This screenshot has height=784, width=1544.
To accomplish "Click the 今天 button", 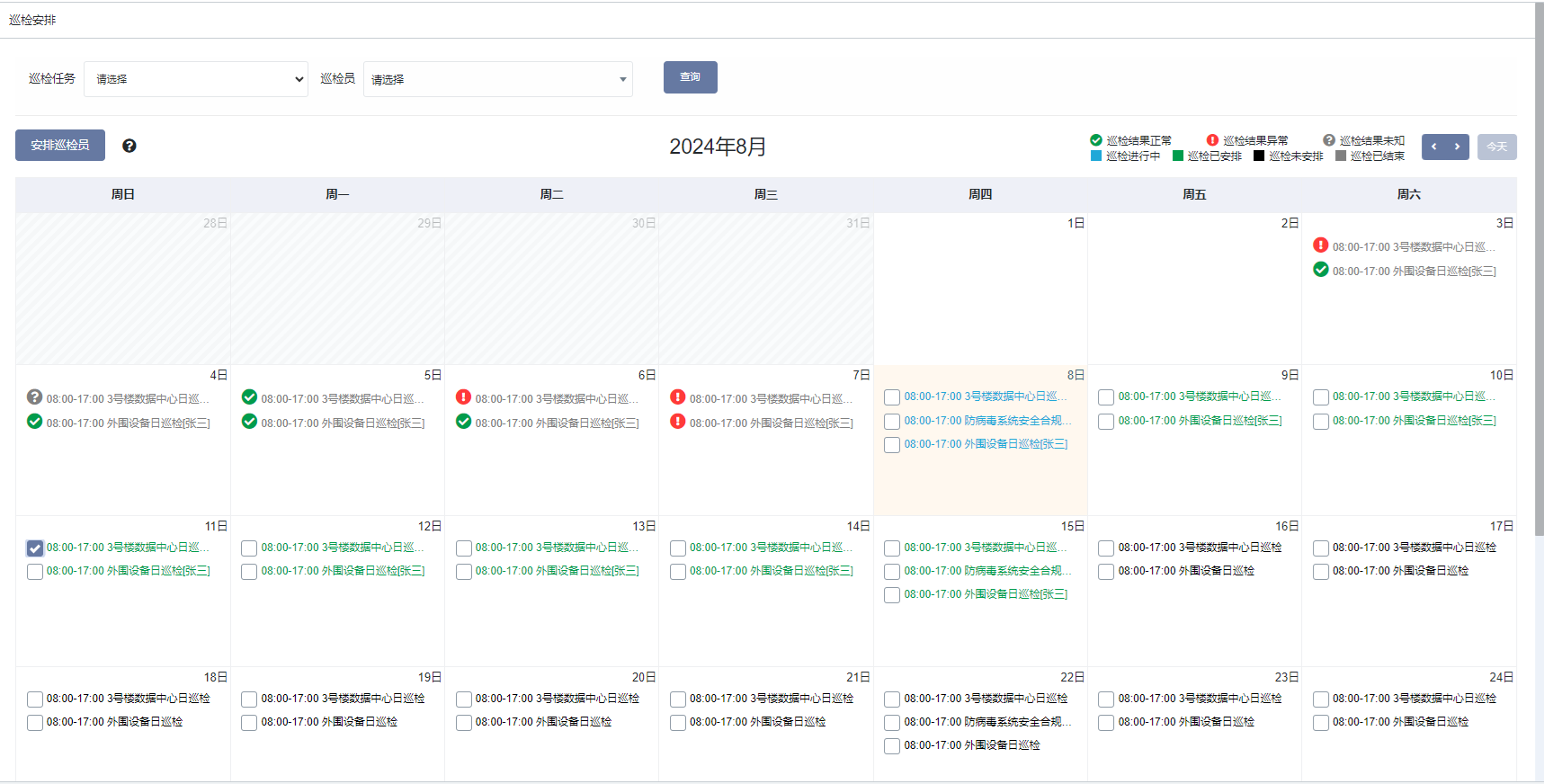I will pyautogui.click(x=1496, y=147).
